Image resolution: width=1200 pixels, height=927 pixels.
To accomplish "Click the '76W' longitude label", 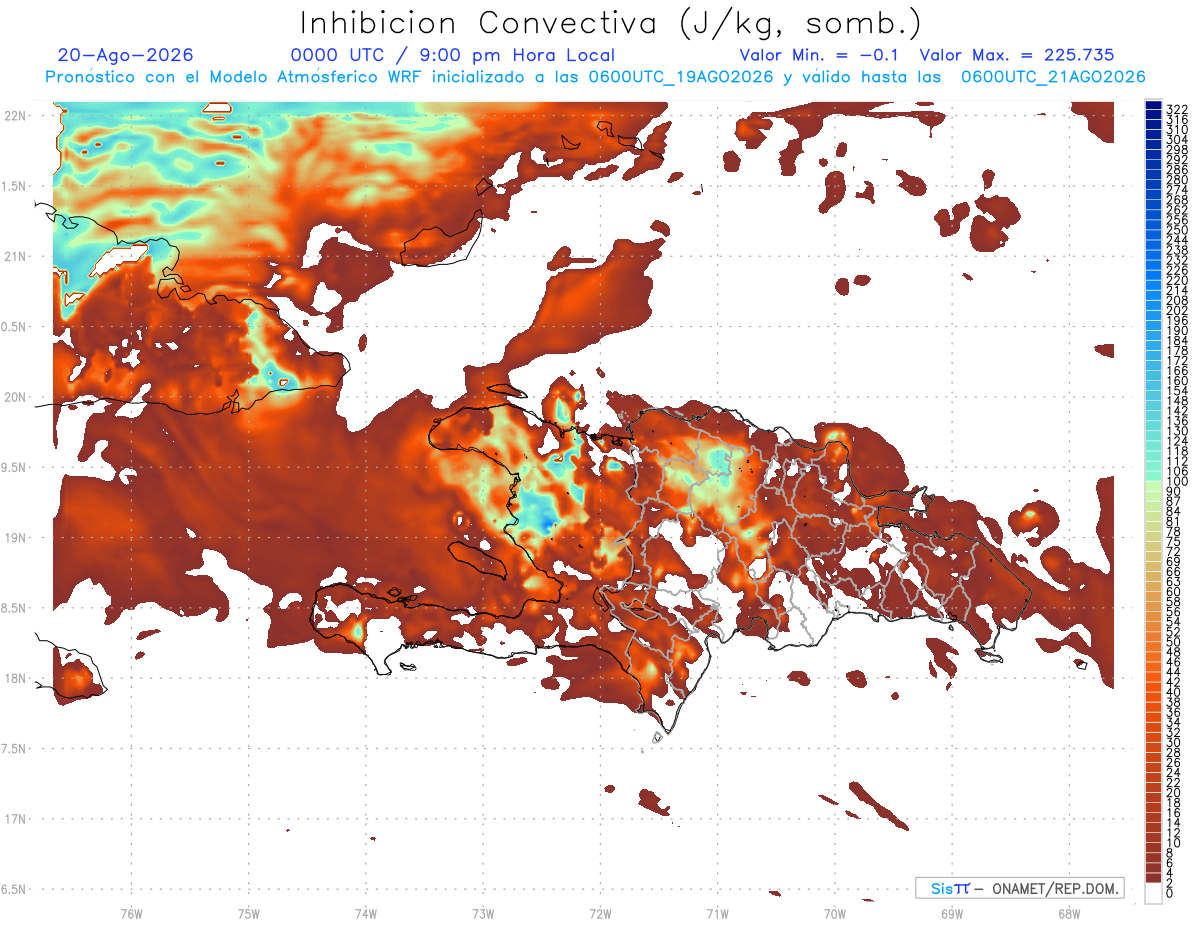I will pos(131,913).
